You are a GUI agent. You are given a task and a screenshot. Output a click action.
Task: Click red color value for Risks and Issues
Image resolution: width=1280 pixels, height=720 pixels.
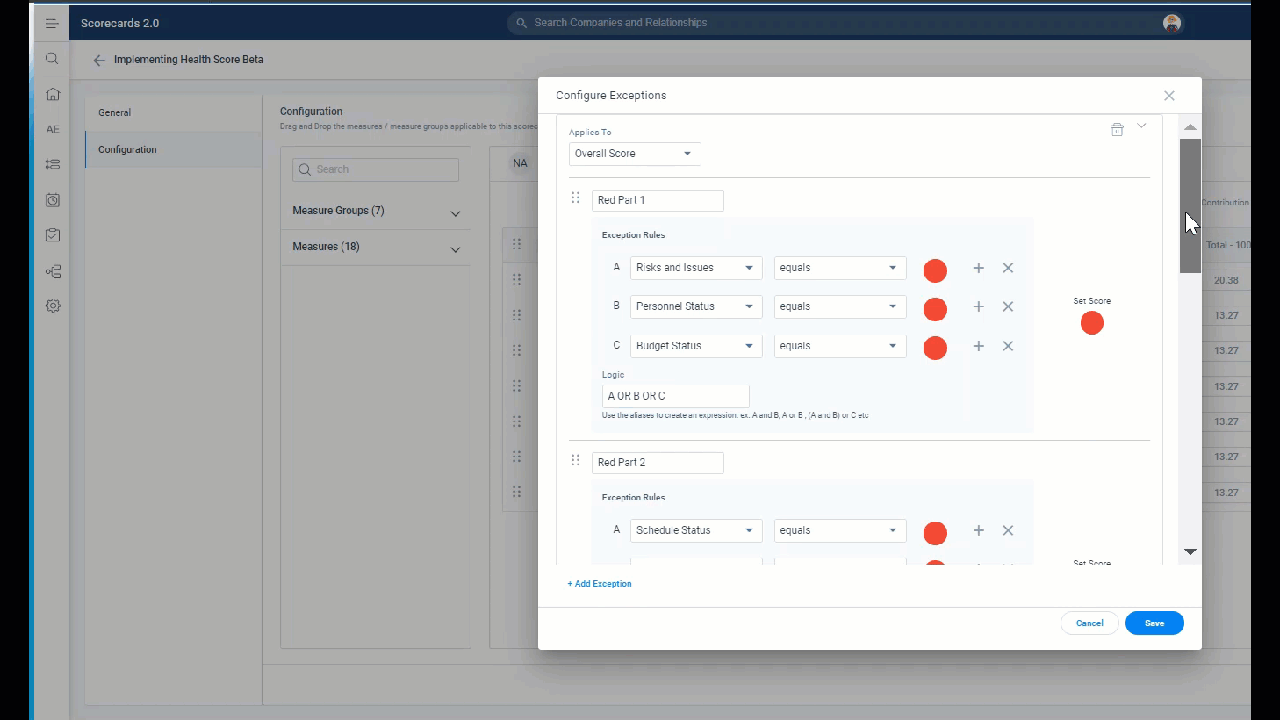tap(935, 271)
